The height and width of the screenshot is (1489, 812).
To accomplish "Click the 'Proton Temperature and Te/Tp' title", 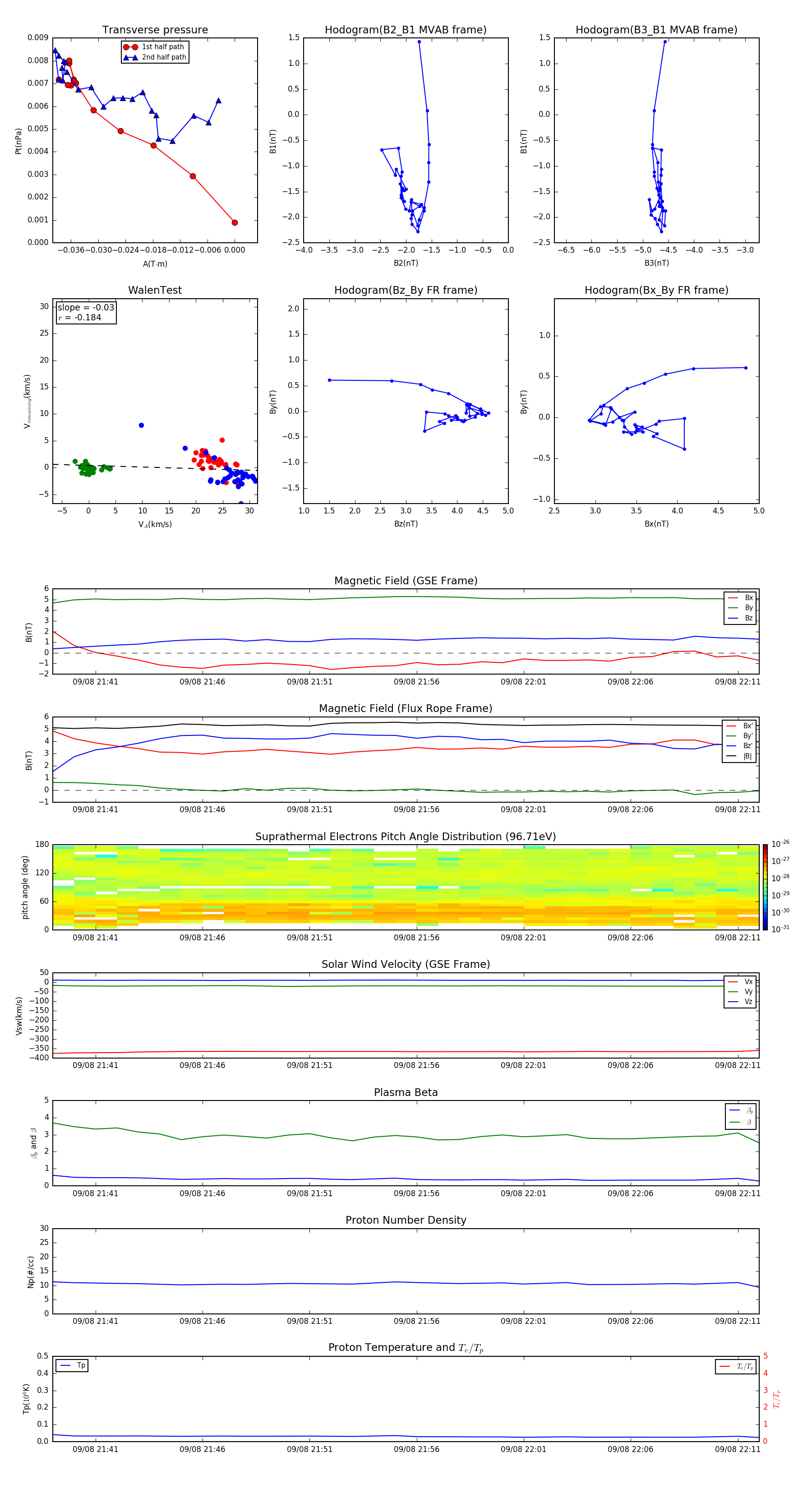I will (406, 1348).
